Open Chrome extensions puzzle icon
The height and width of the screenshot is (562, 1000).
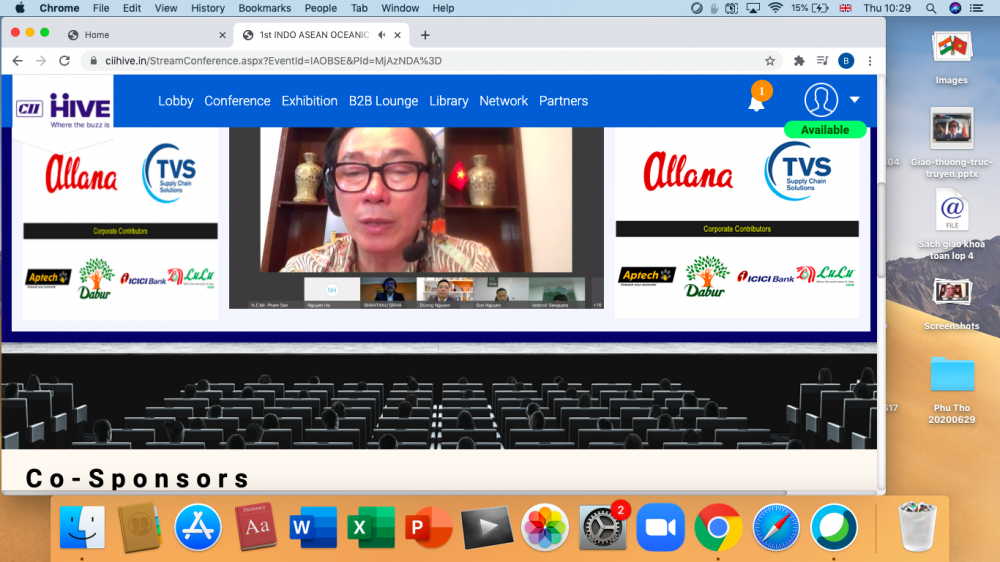click(x=799, y=61)
